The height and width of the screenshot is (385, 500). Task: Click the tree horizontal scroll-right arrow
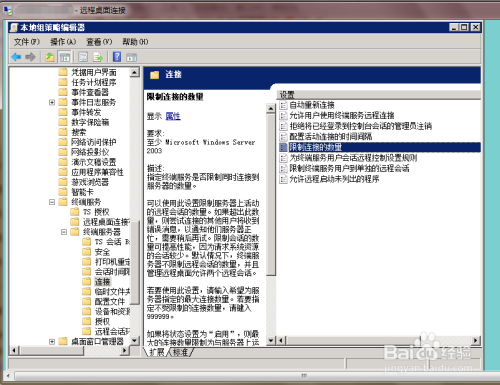[x=125, y=350]
